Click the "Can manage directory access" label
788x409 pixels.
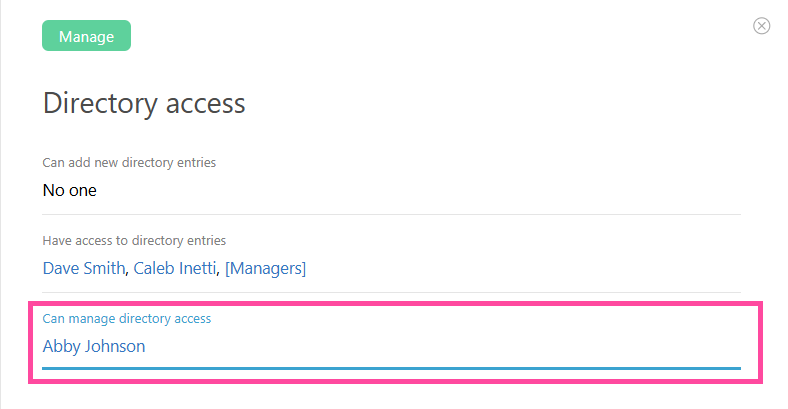127,318
